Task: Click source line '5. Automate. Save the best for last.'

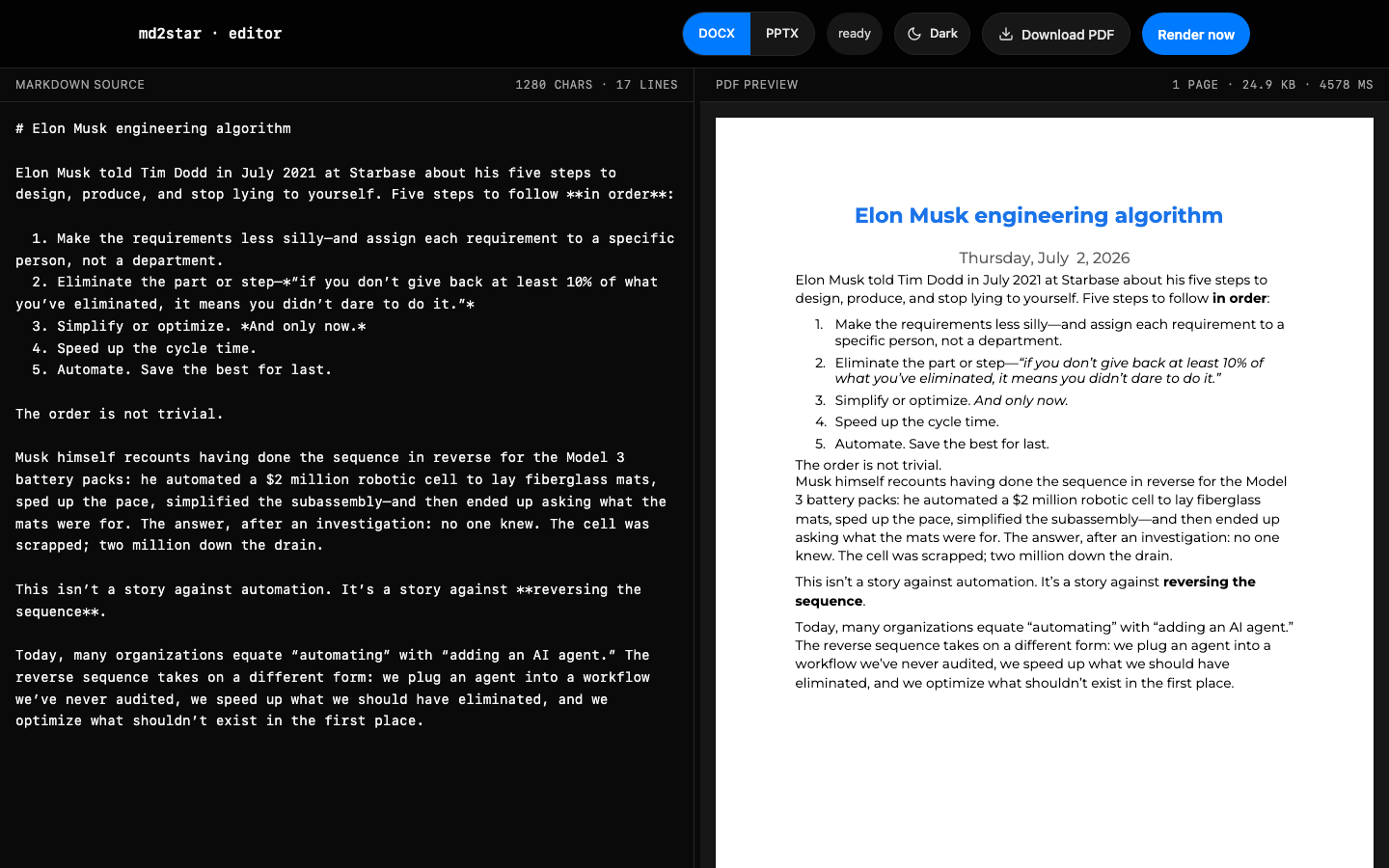Action: [x=182, y=369]
